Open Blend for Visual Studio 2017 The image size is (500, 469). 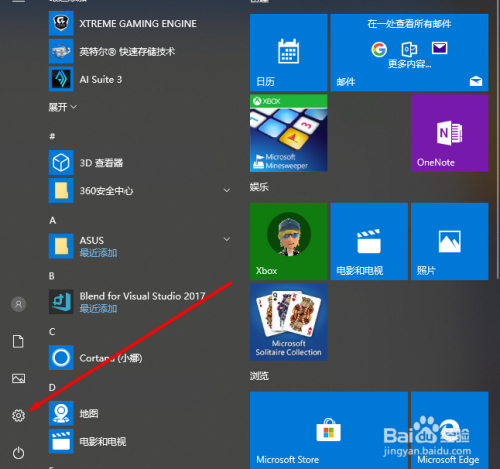click(x=140, y=302)
